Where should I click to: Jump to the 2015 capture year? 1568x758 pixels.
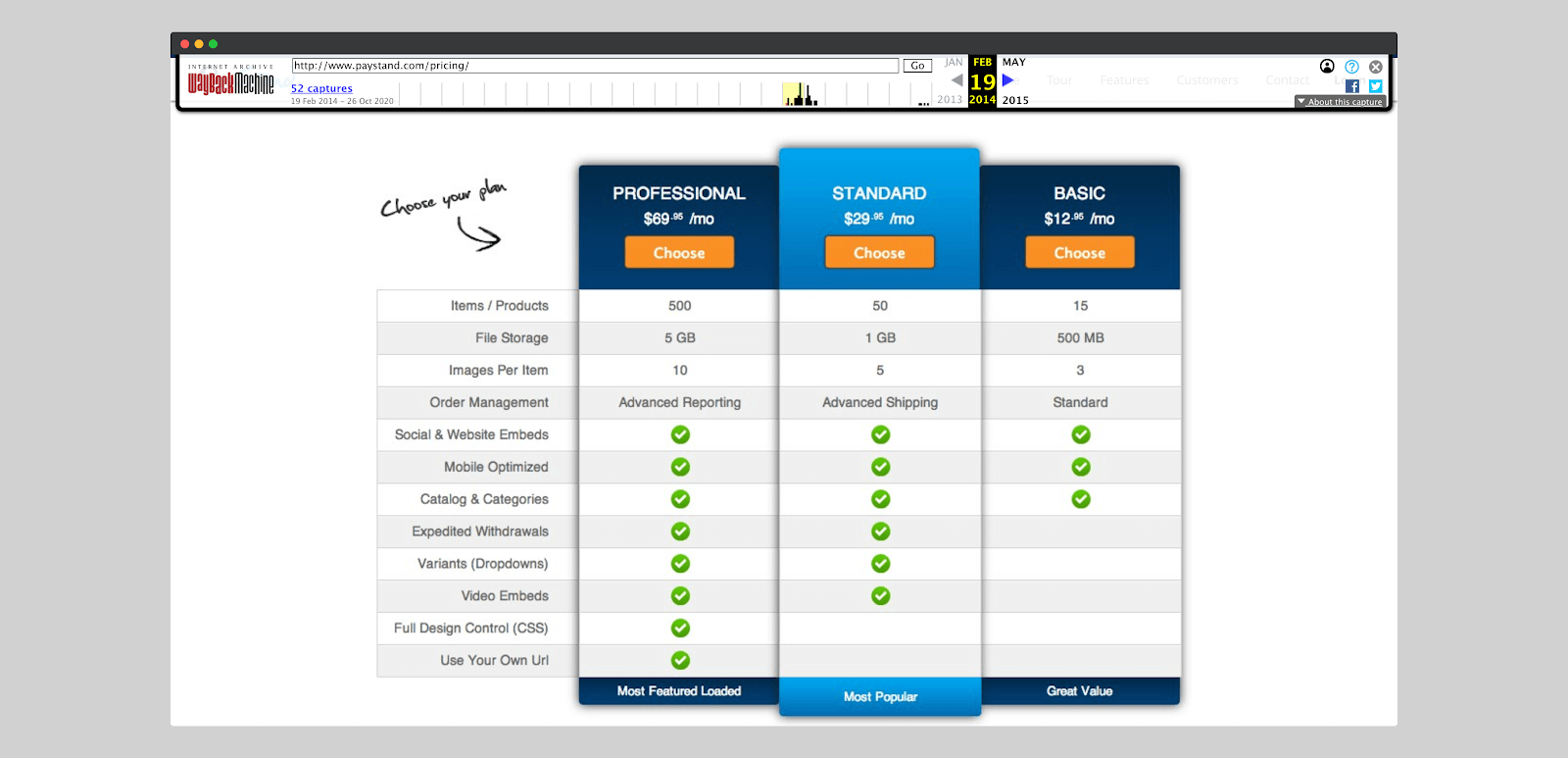tap(1015, 100)
